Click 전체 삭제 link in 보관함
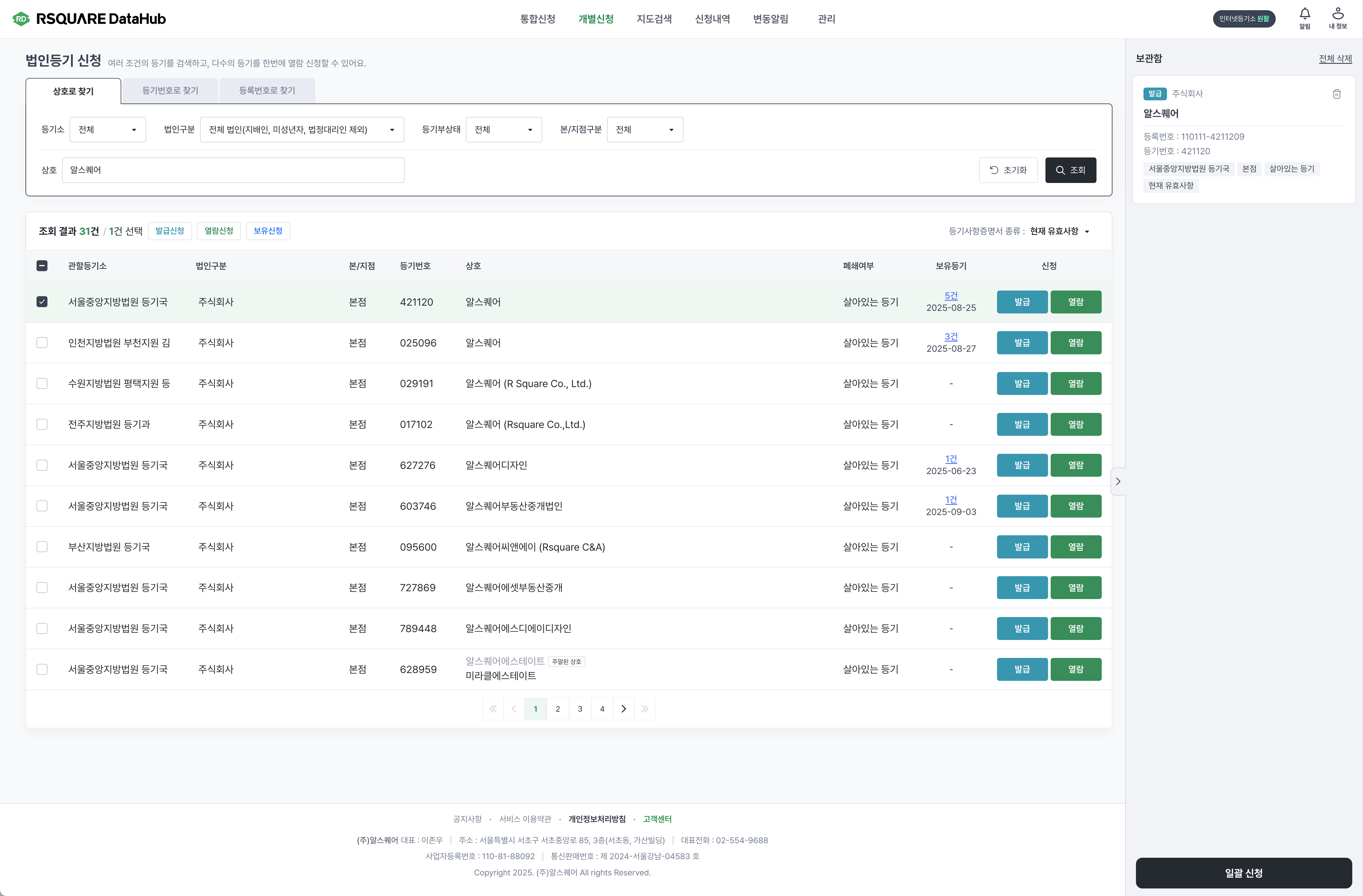Viewport: 1363px width, 896px height. tap(1335, 58)
